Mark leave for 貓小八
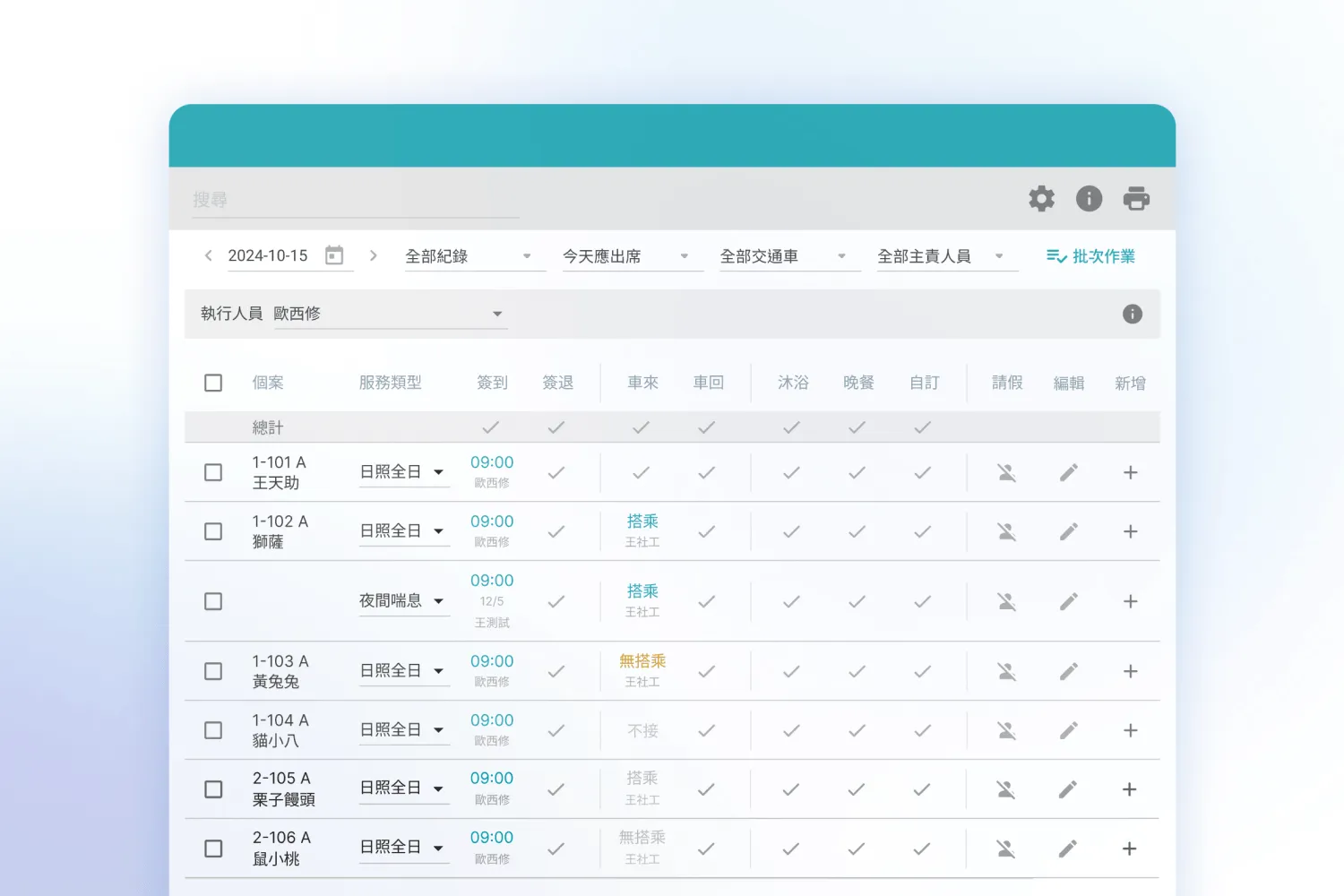This screenshot has width=1344, height=896. (x=1007, y=730)
